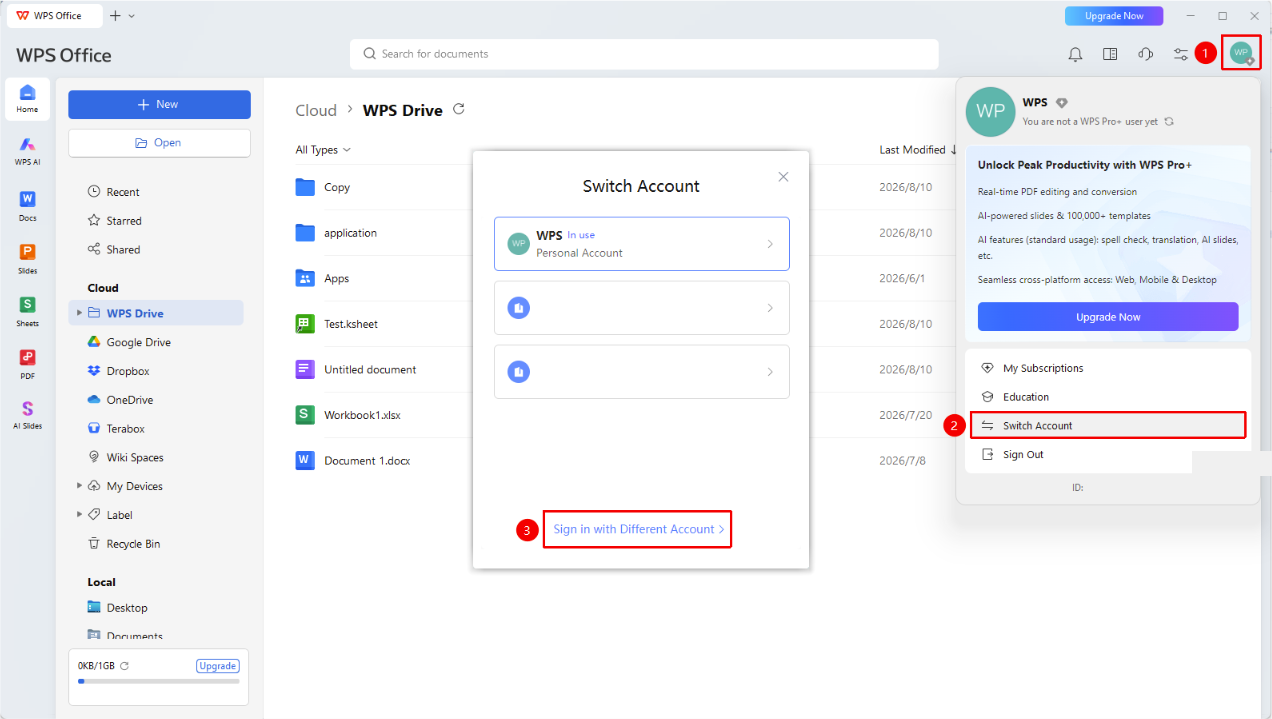Open the notifications bell icon
This screenshot has height=719, width=1272.
1075,54
